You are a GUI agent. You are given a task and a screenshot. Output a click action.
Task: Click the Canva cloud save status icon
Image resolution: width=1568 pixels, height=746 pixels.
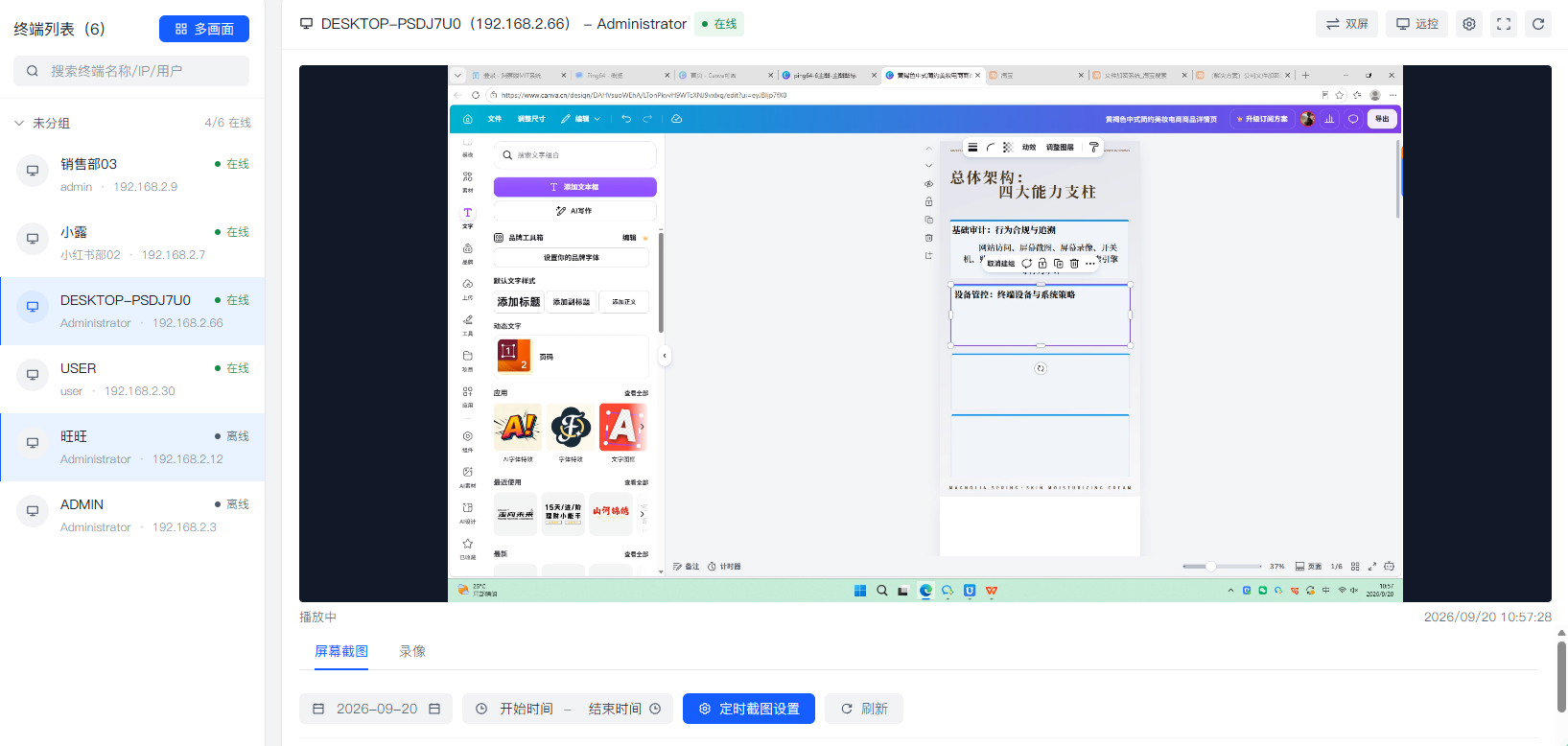676,119
